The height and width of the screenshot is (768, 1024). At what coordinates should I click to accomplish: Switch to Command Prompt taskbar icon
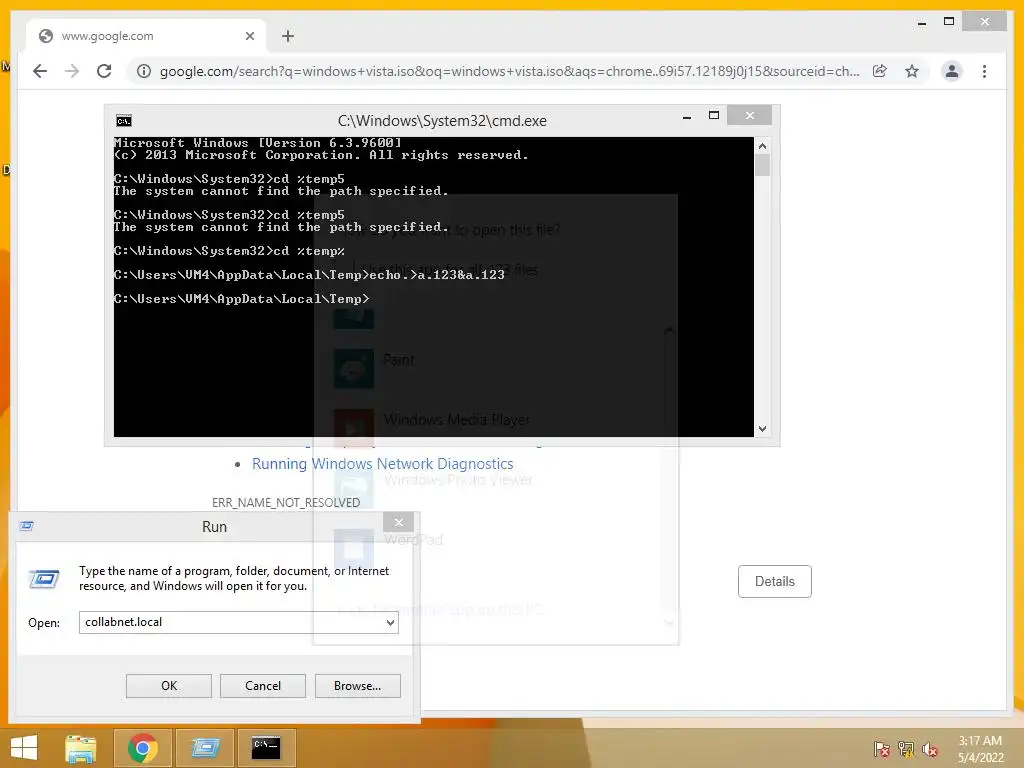click(266, 748)
